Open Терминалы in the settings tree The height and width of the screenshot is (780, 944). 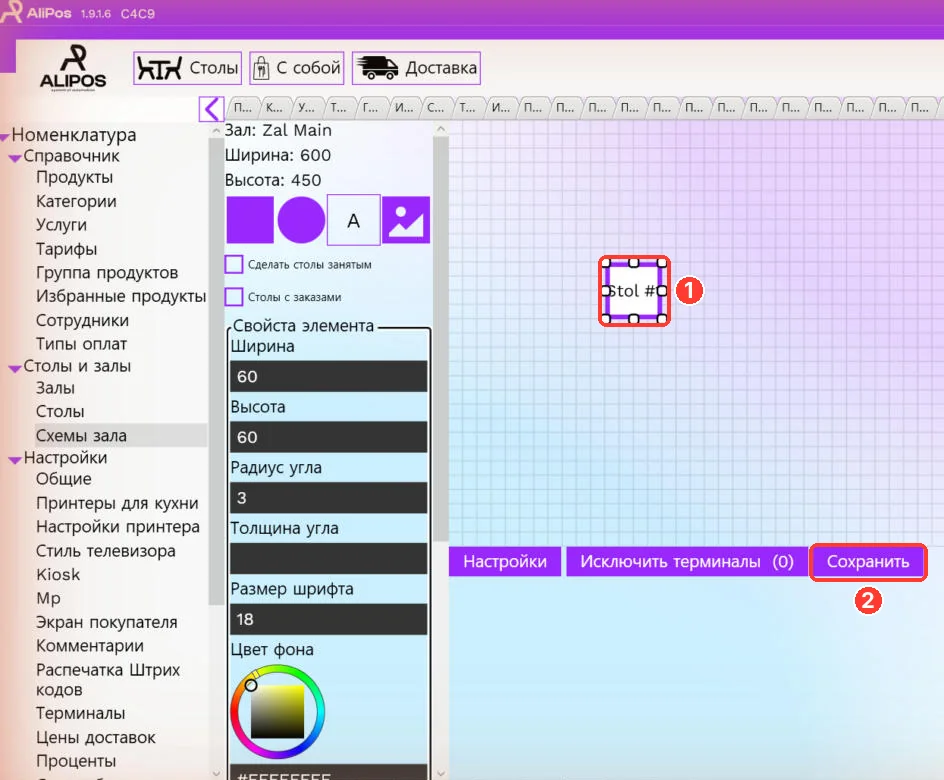click(81, 713)
